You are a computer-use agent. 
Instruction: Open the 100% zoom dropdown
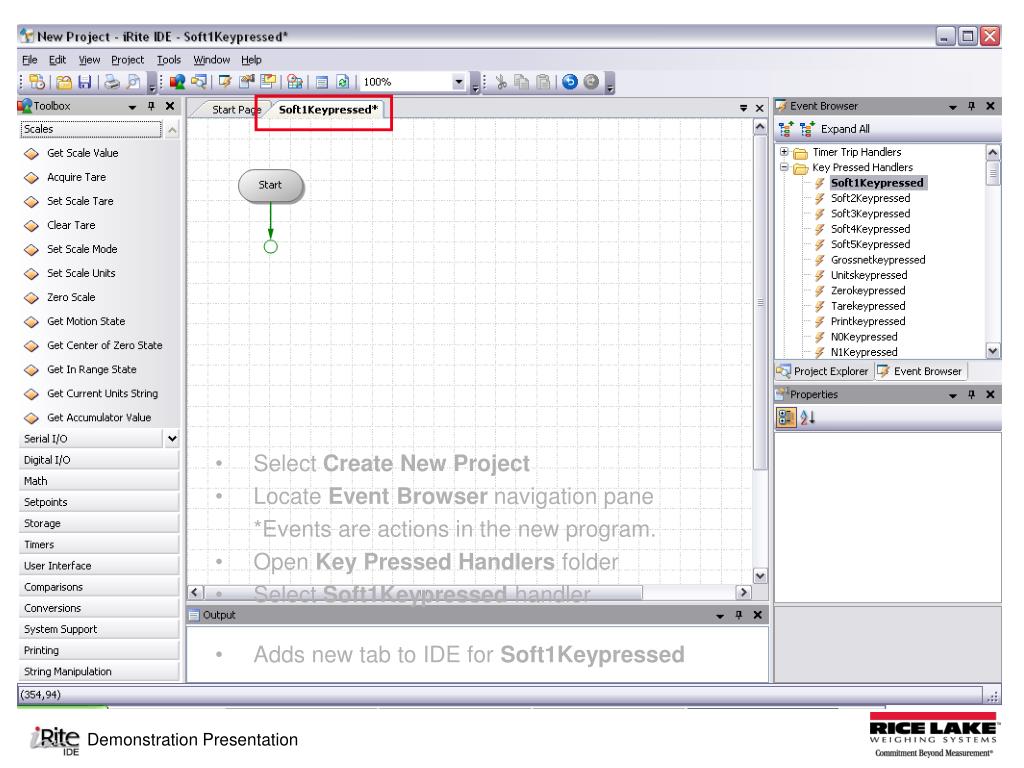[x=458, y=82]
